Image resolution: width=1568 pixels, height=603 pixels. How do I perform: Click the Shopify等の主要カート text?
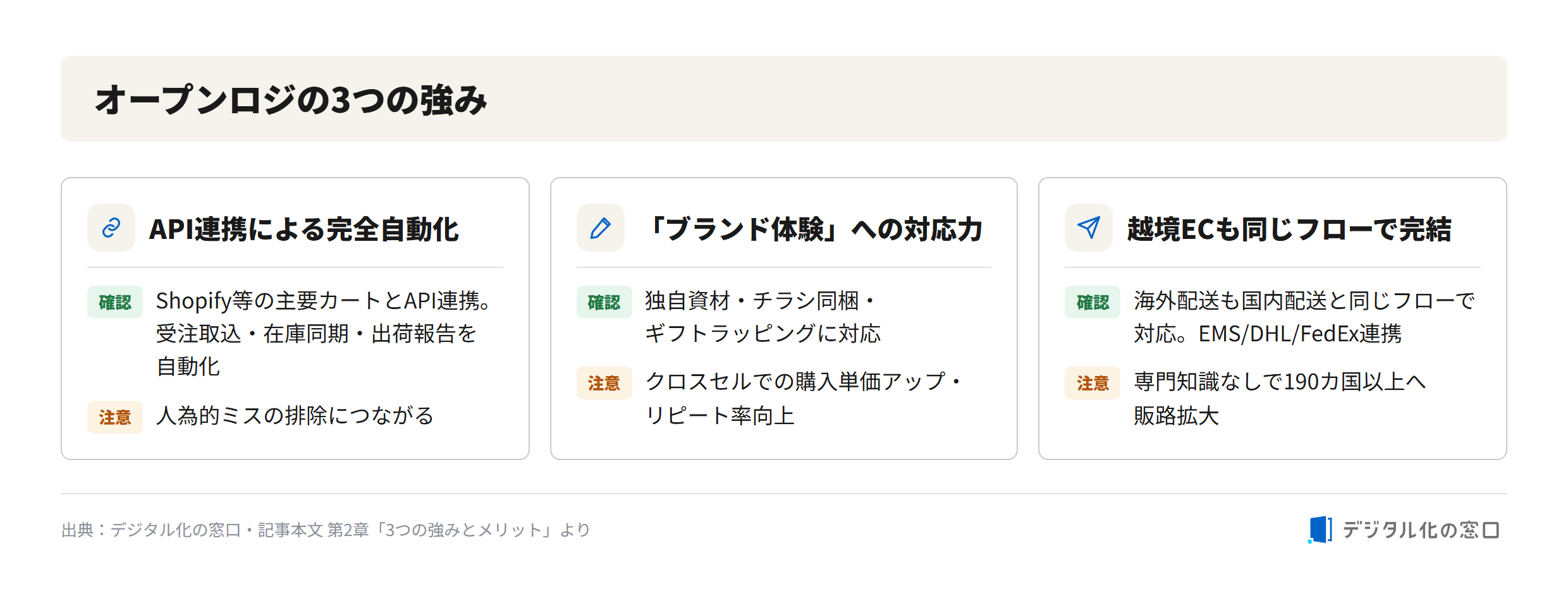tap(269, 301)
